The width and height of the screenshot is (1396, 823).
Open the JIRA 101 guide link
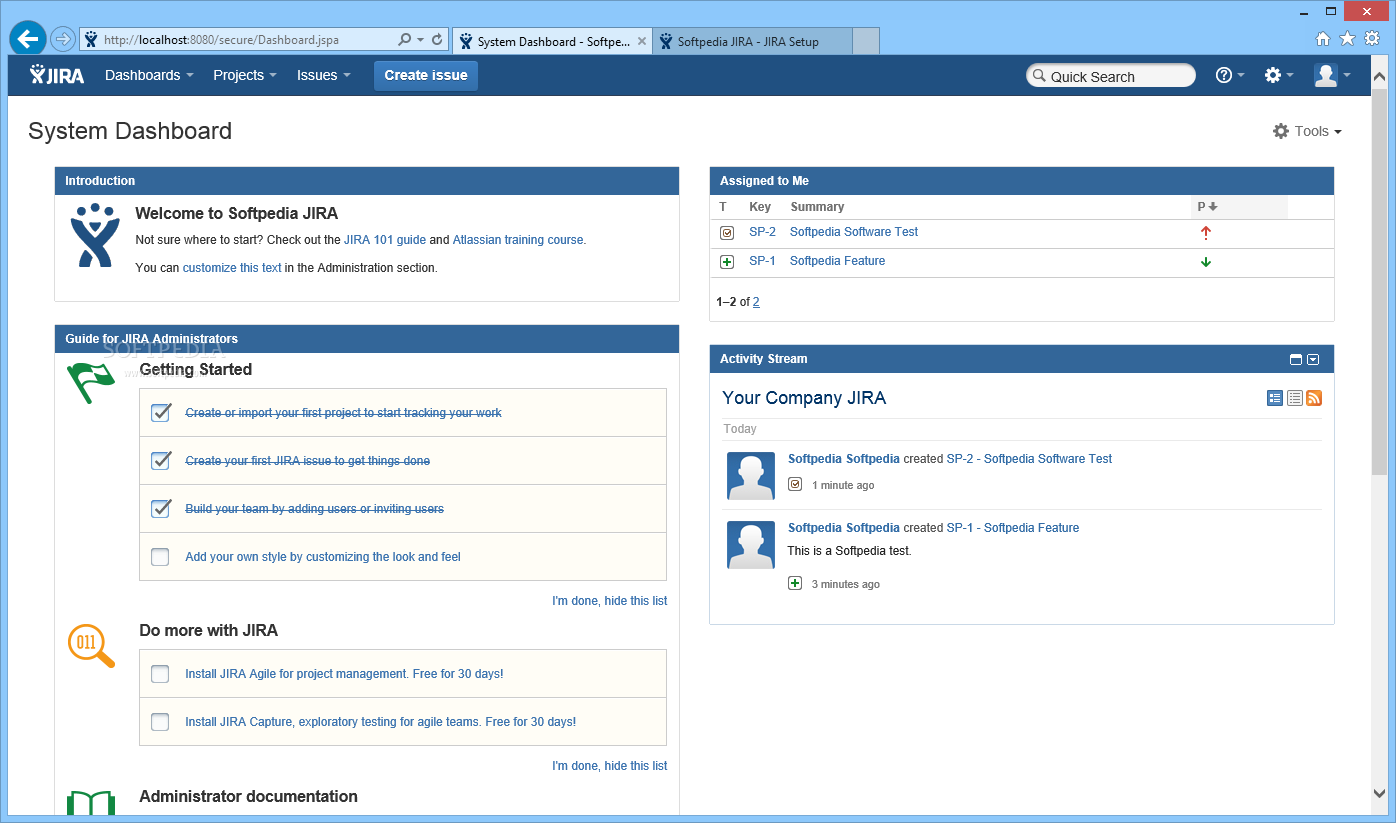pyautogui.click(x=385, y=240)
